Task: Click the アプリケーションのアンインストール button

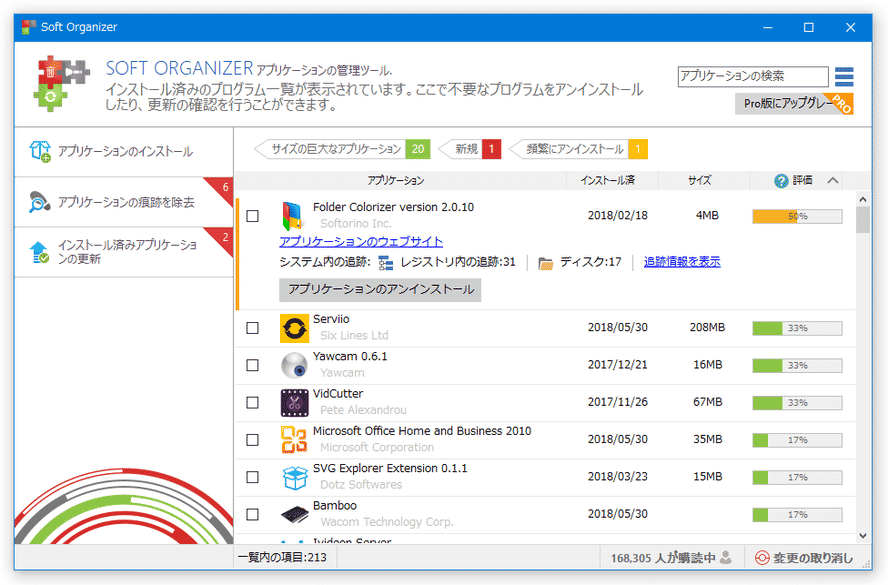Action: point(380,289)
